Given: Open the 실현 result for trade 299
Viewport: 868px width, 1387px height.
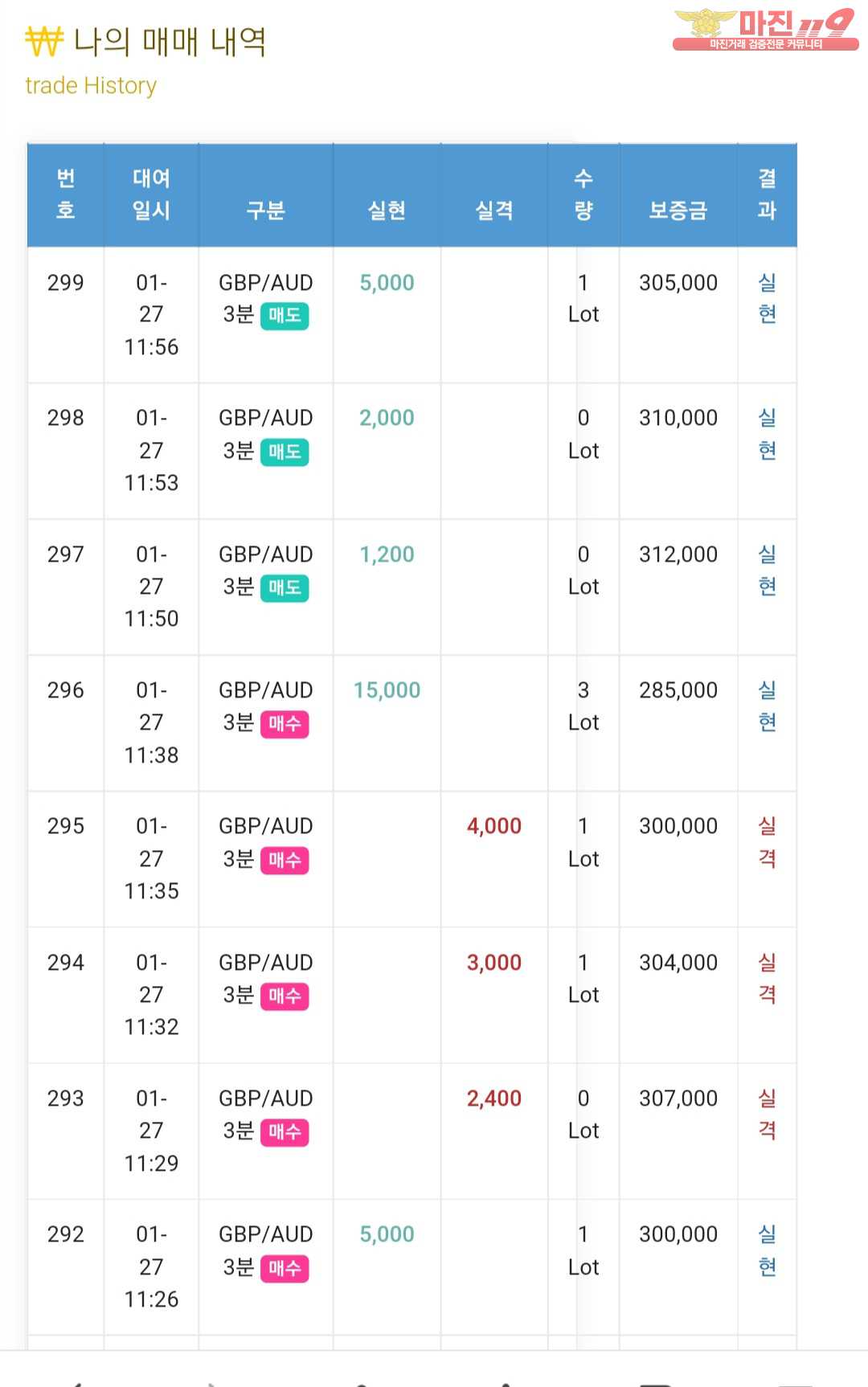Looking at the screenshot, I should 767,298.
